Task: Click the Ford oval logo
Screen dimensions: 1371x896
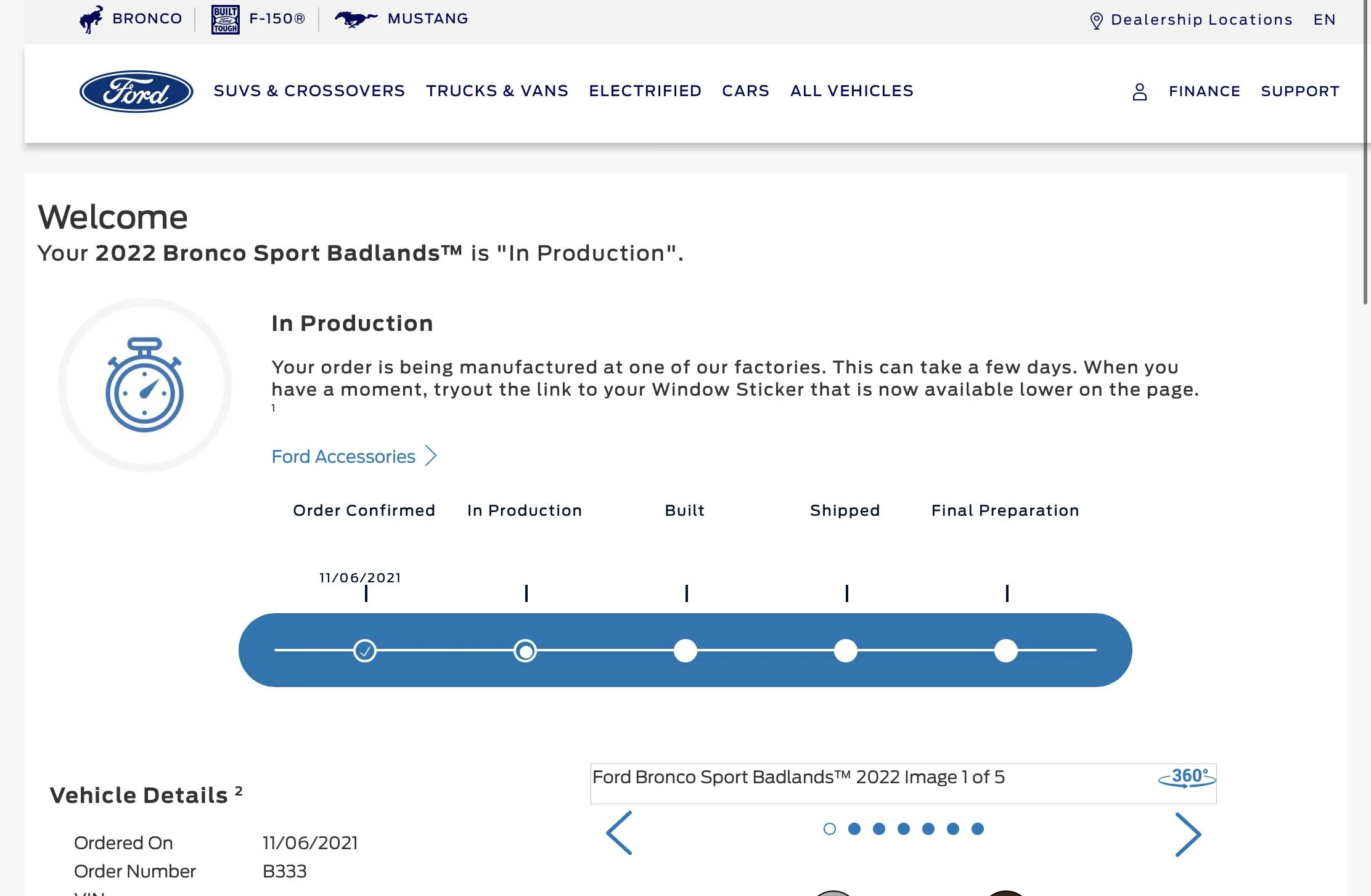Action: pos(136,91)
